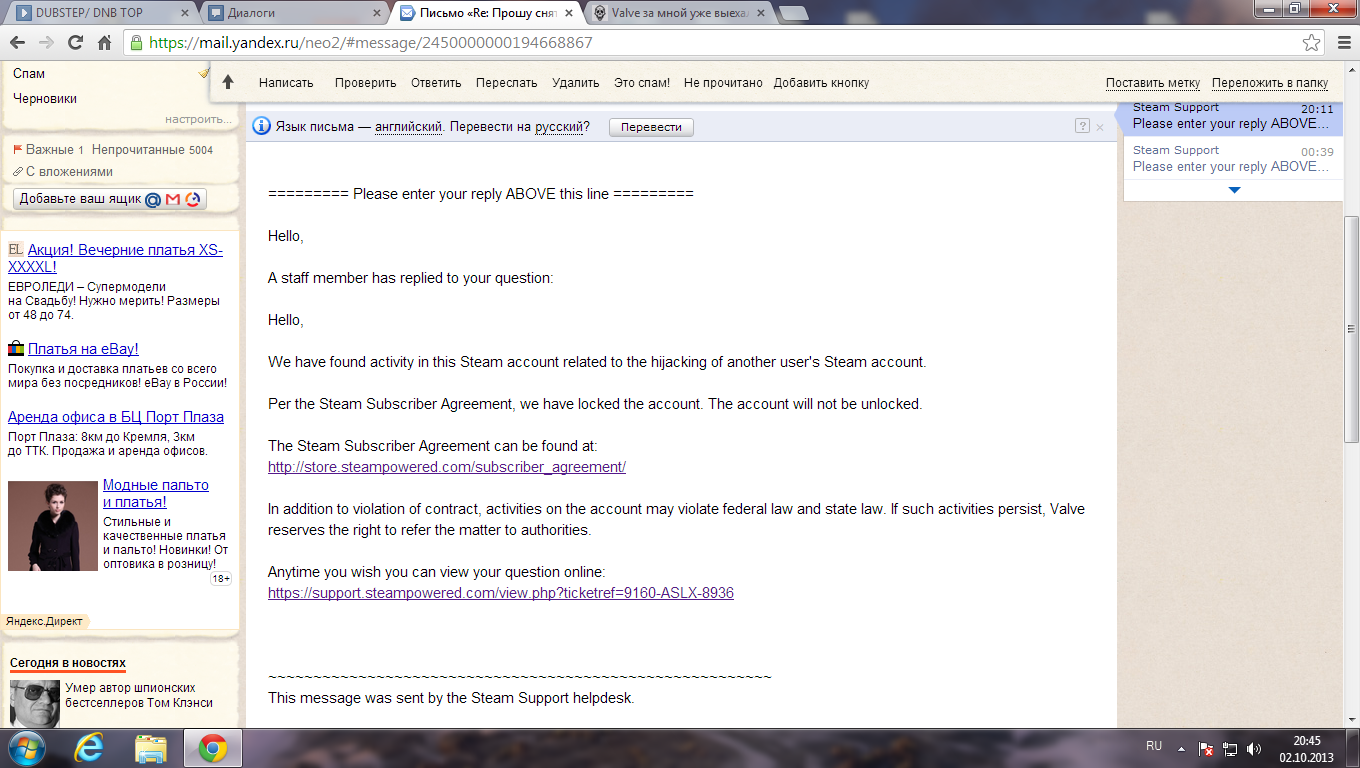
Task: Reload the page with refresh icon
Action: tap(75, 43)
